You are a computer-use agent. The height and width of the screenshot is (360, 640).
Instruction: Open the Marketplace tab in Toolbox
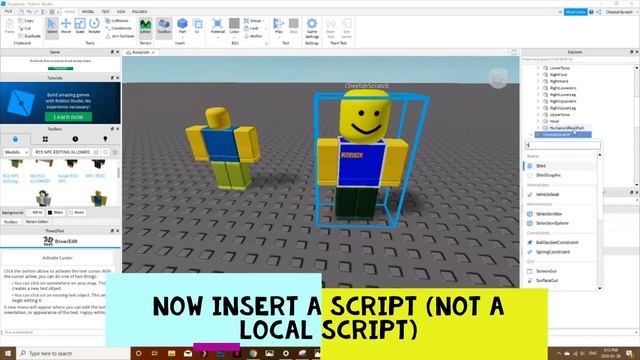(x=15, y=139)
